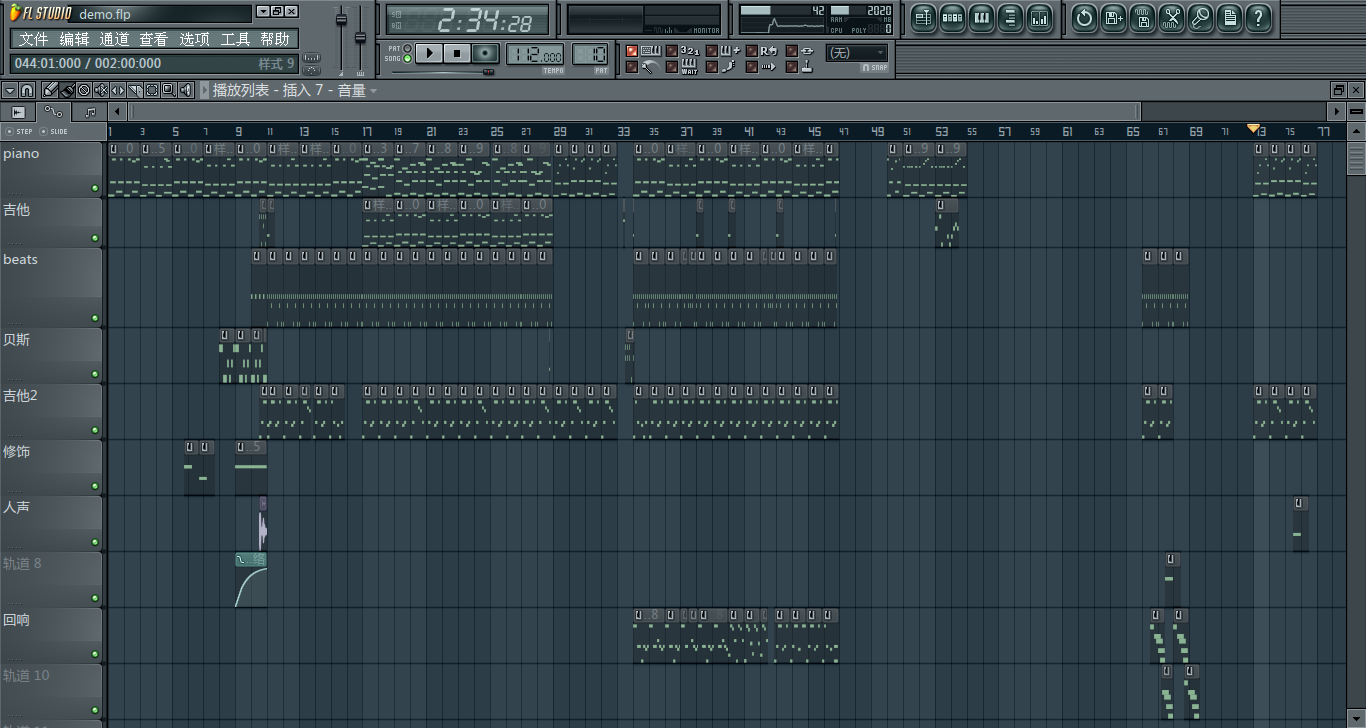This screenshot has height=728, width=1366.
Task: Select the 吉他2 track label
Action: click(x=20, y=396)
